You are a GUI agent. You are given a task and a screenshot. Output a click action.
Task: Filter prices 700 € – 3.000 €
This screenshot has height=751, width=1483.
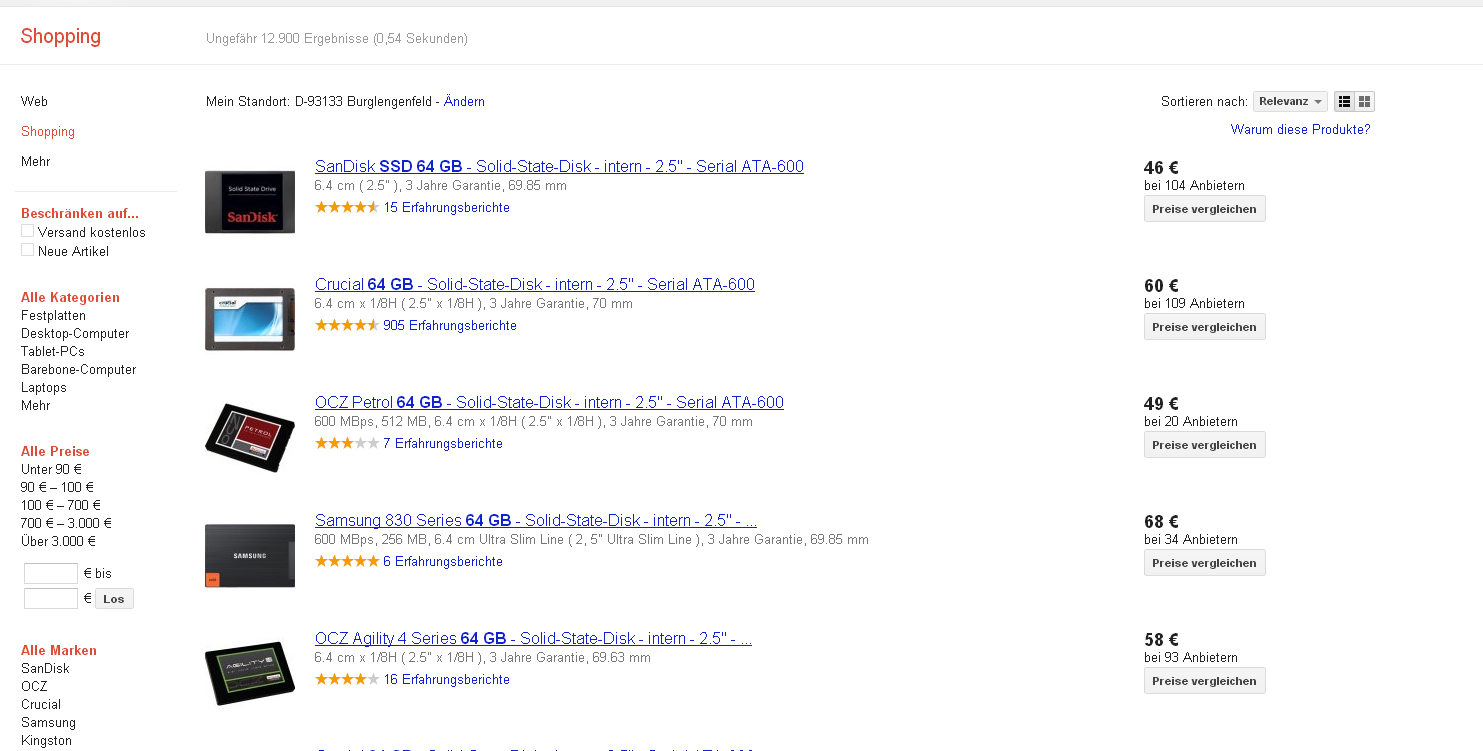tap(66, 523)
